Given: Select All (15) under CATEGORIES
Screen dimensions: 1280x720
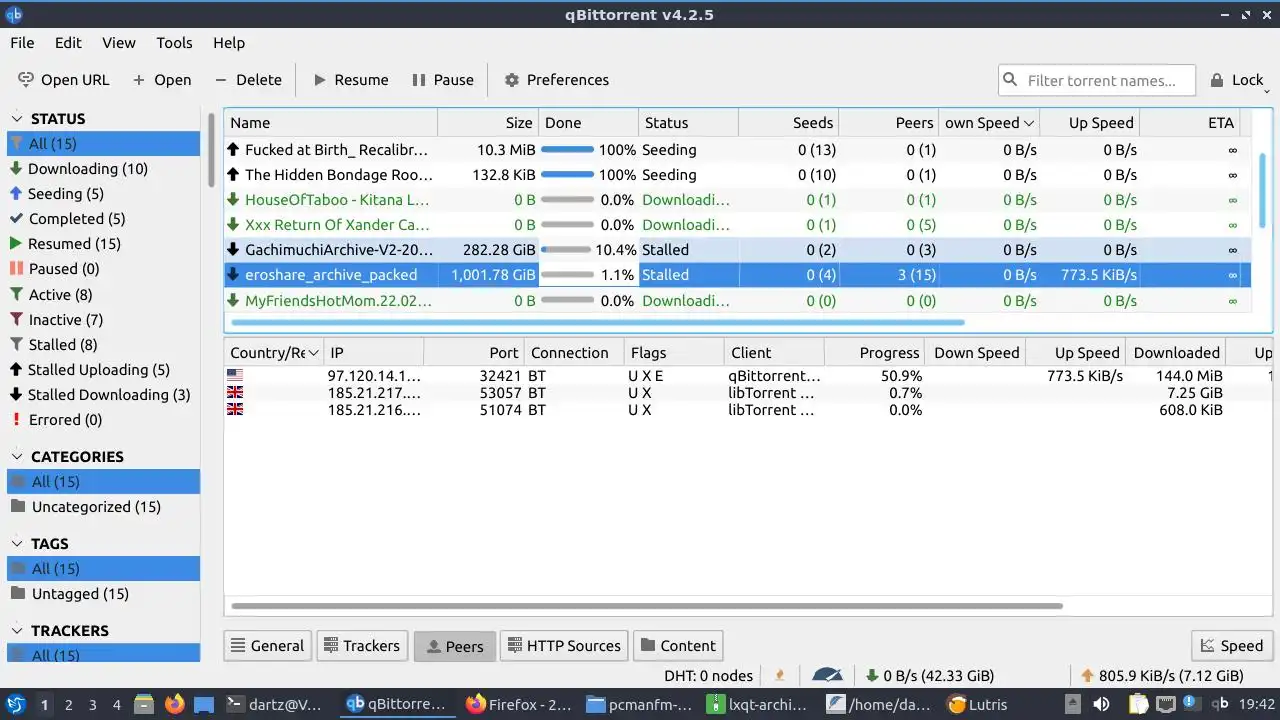Looking at the screenshot, I should point(103,482).
